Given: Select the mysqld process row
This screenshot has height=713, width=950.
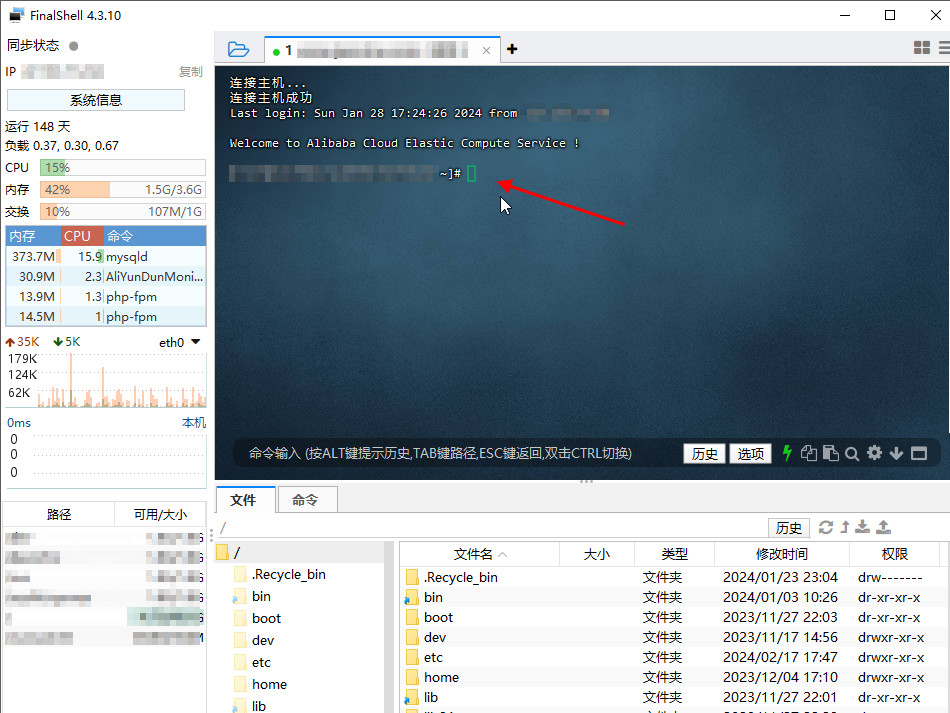Looking at the screenshot, I should pyautogui.click(x=106, y=256).
